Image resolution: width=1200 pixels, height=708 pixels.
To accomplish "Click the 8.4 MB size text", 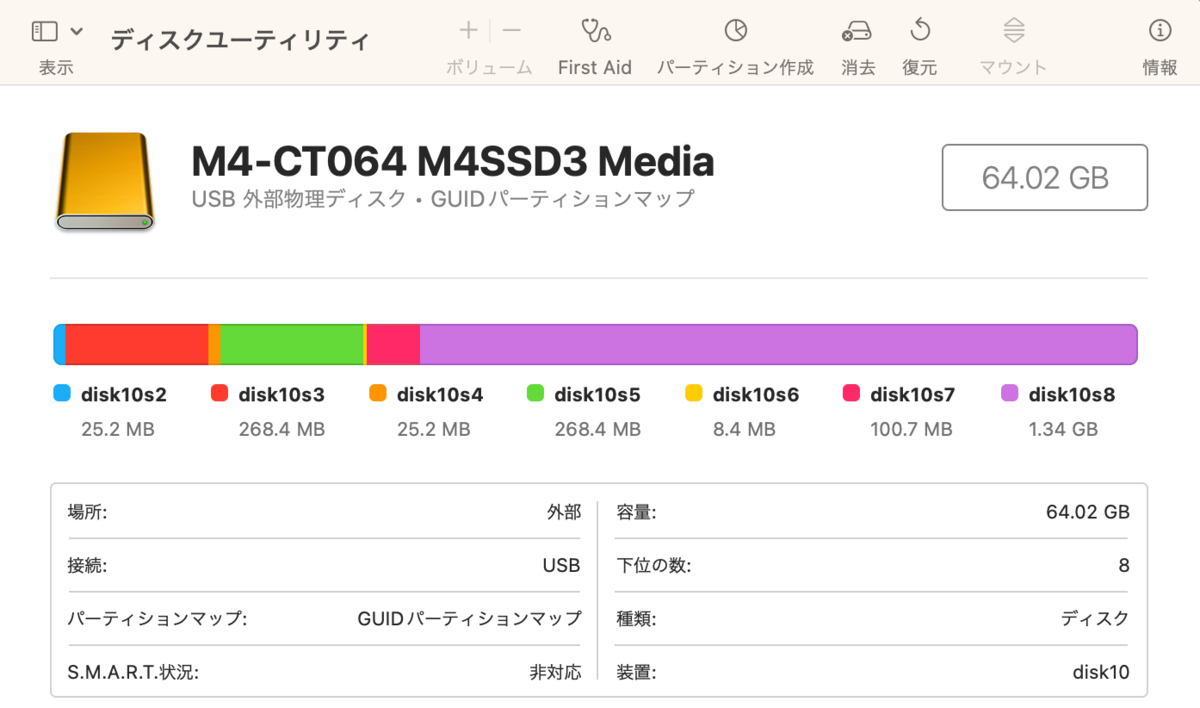I will coord(744,430).
